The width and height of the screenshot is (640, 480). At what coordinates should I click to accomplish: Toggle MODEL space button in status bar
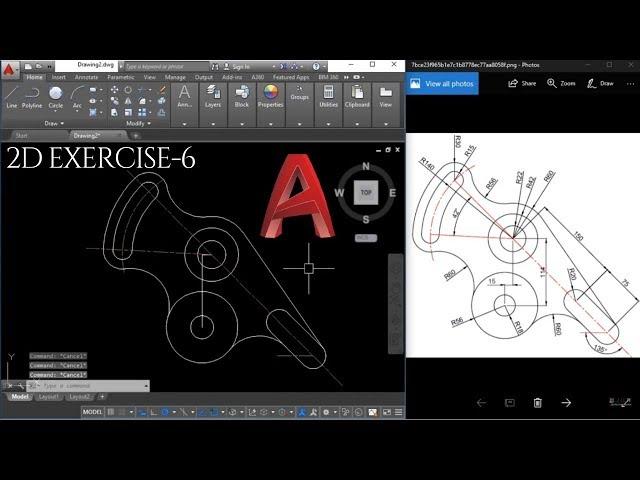pyautogui.click(x=92, y=412)
